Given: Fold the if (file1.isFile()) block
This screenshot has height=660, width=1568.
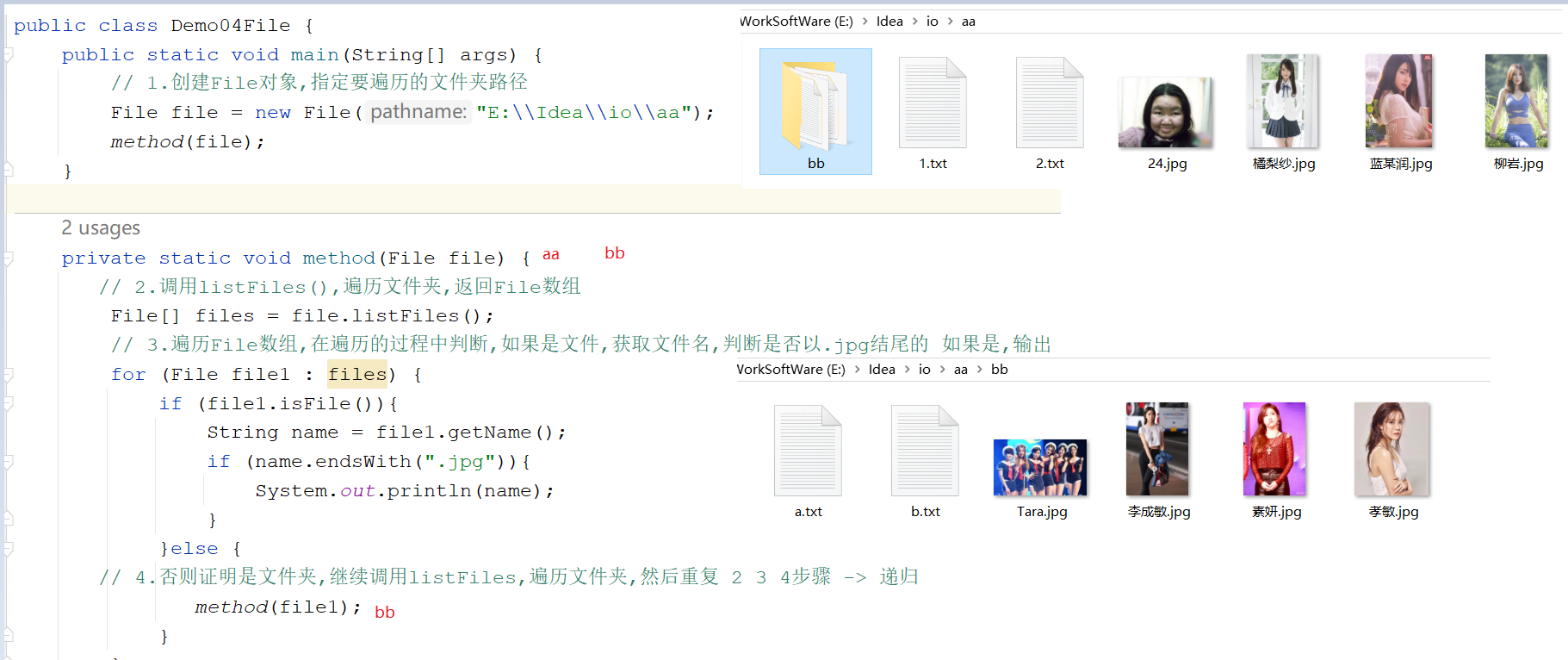Looking at the screenshot, I should (9, 404).
